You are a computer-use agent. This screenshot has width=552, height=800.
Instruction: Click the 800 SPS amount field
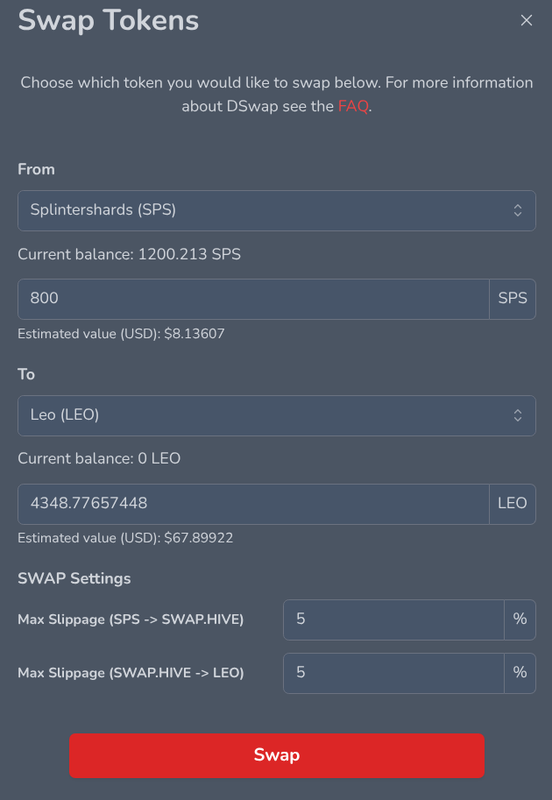point(254,299)
